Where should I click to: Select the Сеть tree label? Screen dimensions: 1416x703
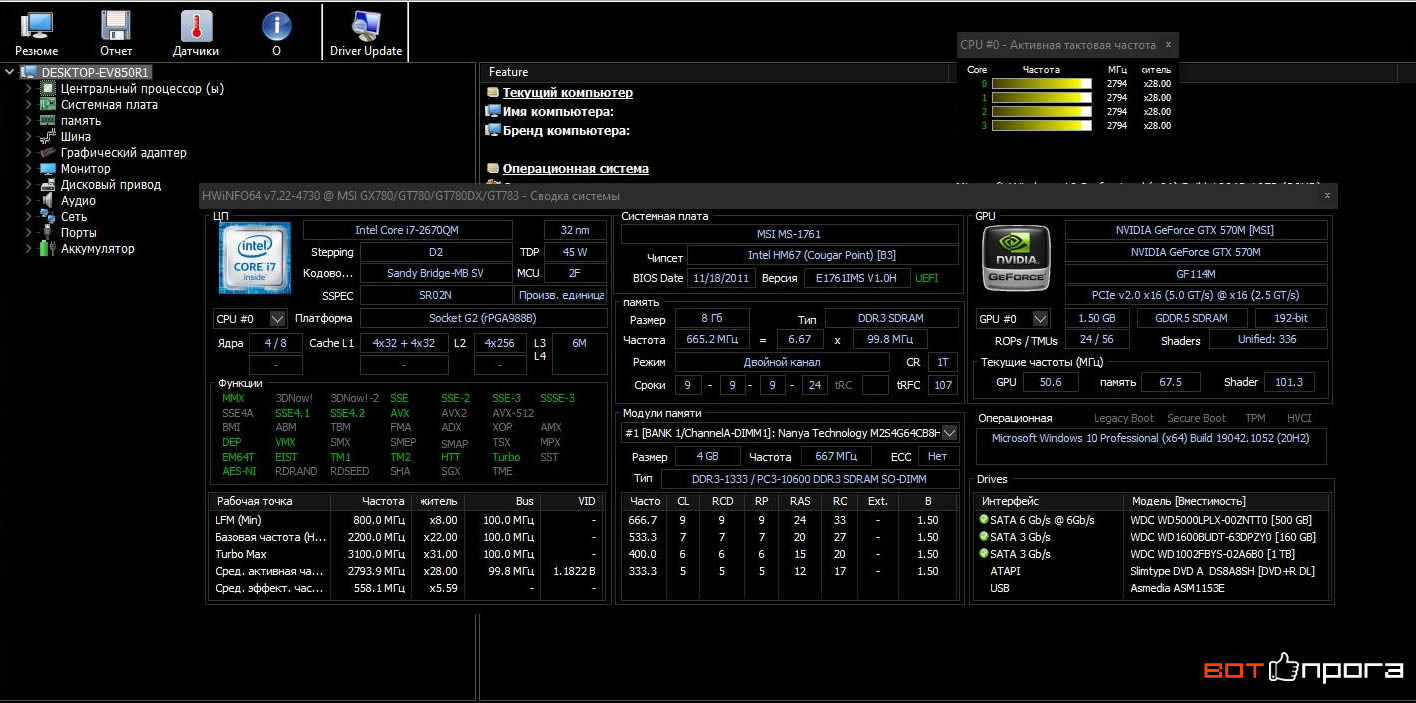(x=74, y=217)
